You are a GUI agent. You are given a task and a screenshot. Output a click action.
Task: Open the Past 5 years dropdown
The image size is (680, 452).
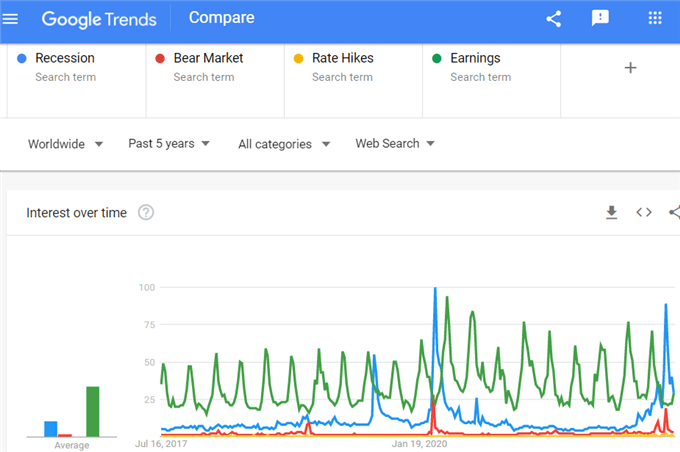coord(169,144)
